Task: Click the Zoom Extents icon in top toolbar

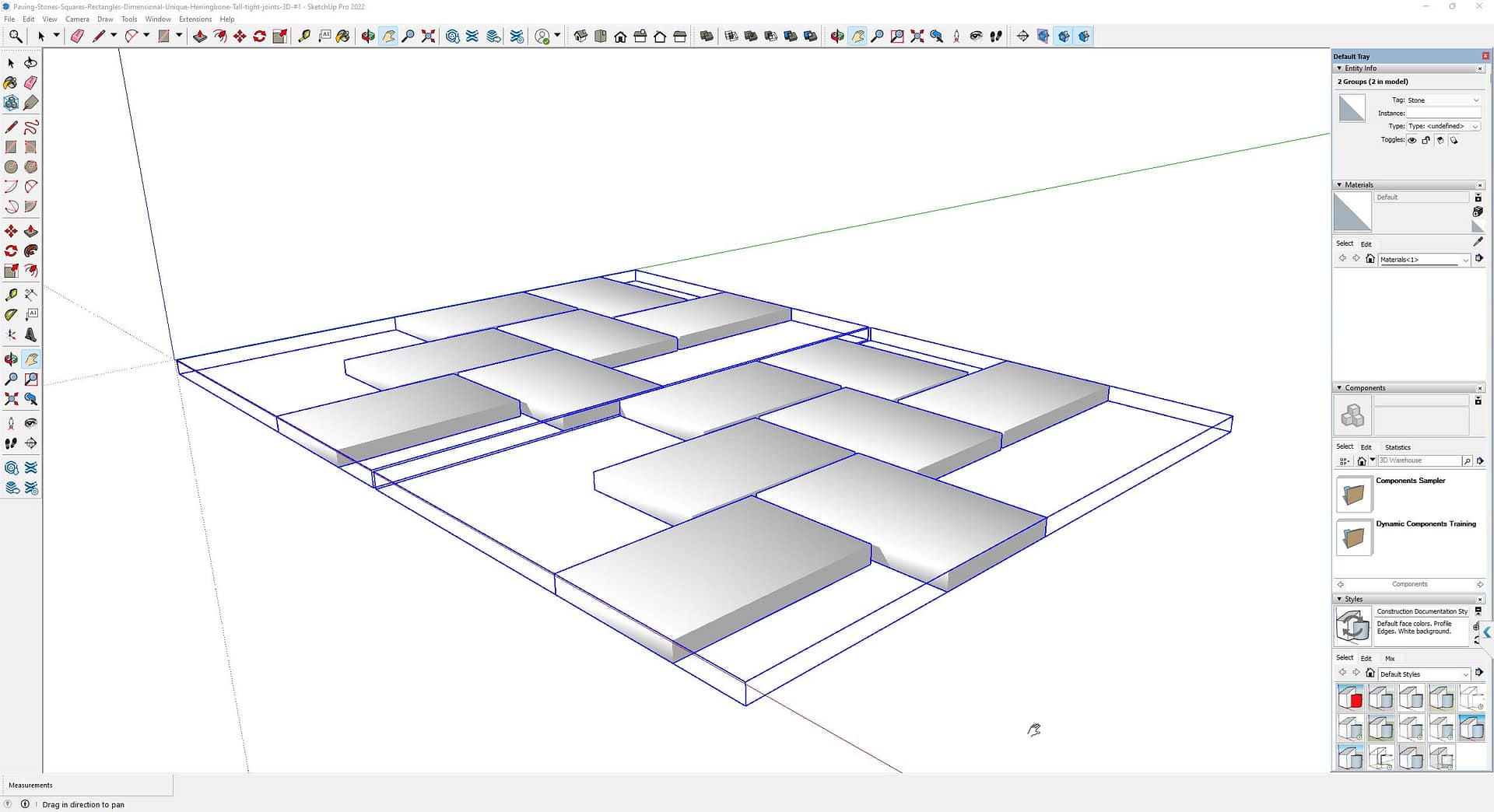Action: 428,37
